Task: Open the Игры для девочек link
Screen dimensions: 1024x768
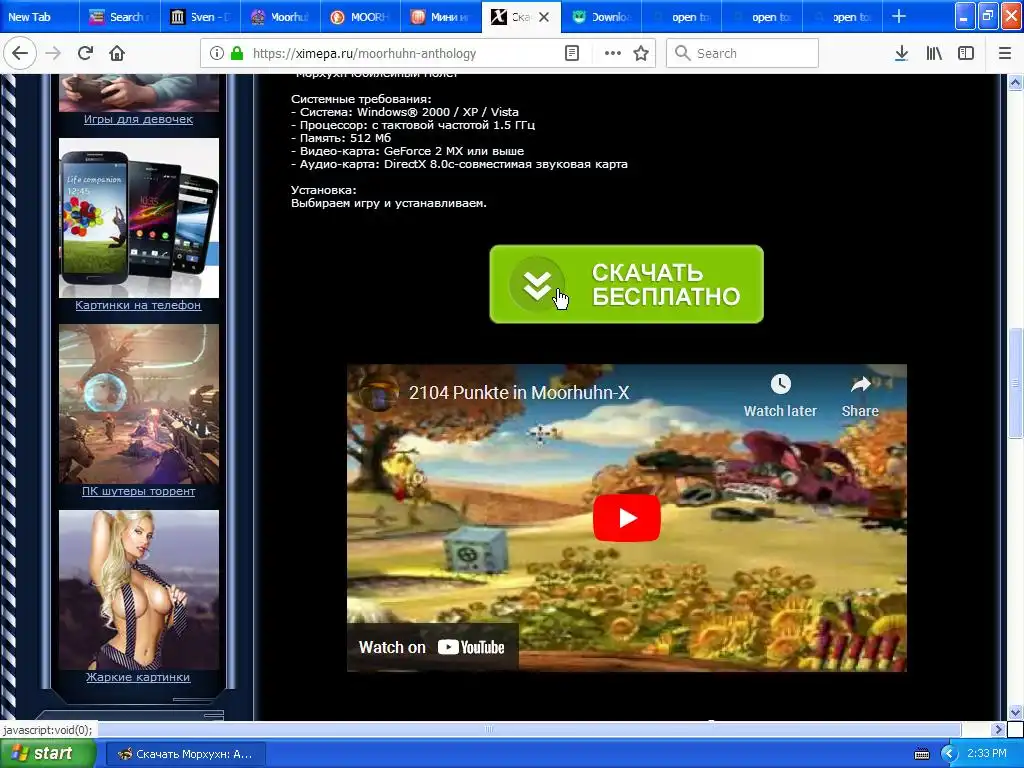Action: tap(138, 120)
